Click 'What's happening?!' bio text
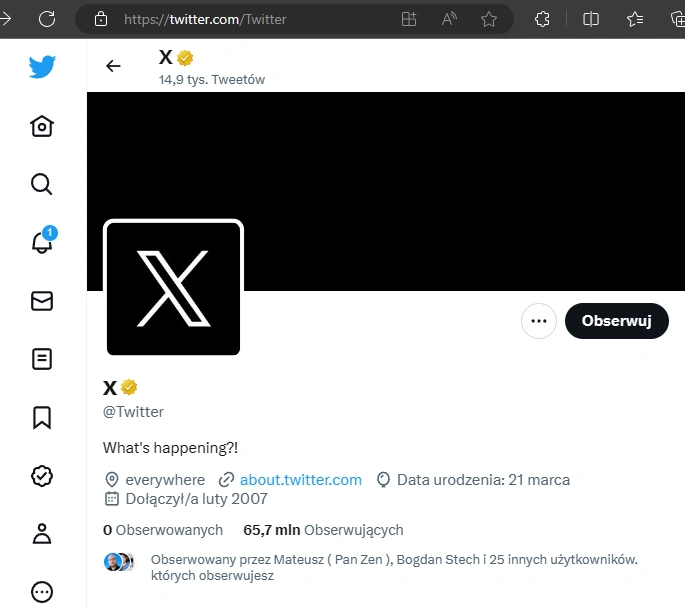The width and height of the screenshot is (685, 610). tap(170, 448)
